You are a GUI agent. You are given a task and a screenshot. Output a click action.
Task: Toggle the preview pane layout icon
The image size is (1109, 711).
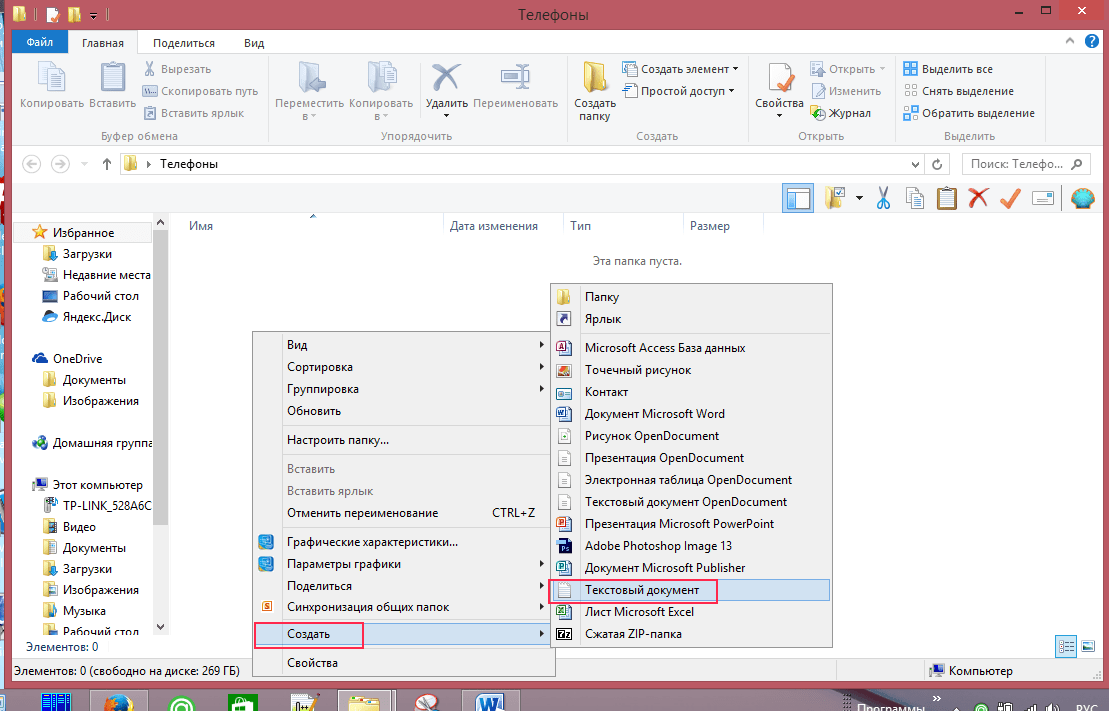(798, 198)
